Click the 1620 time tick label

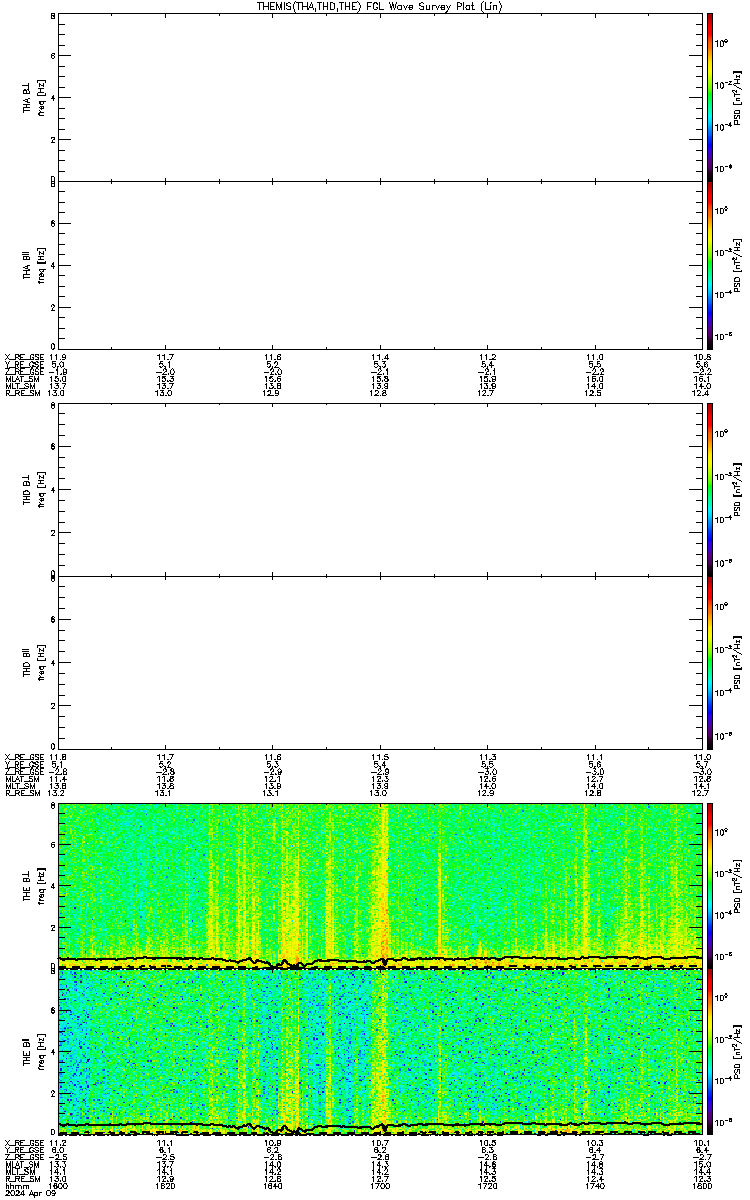(x=166, y=1187)
